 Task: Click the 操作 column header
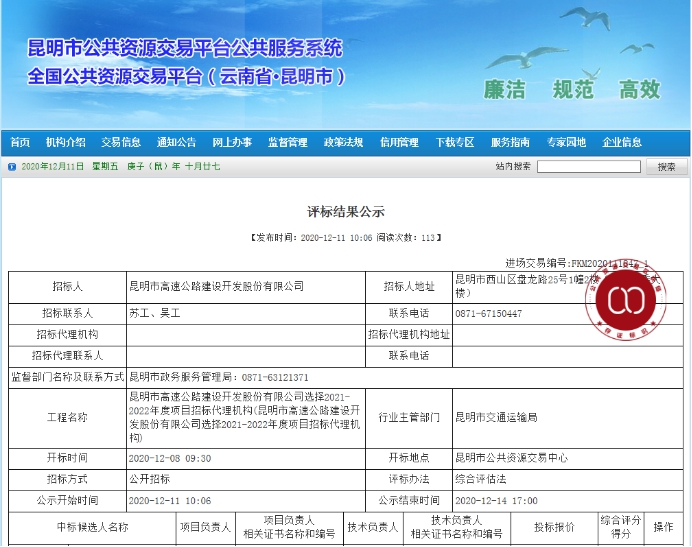[x=664, y=527]
